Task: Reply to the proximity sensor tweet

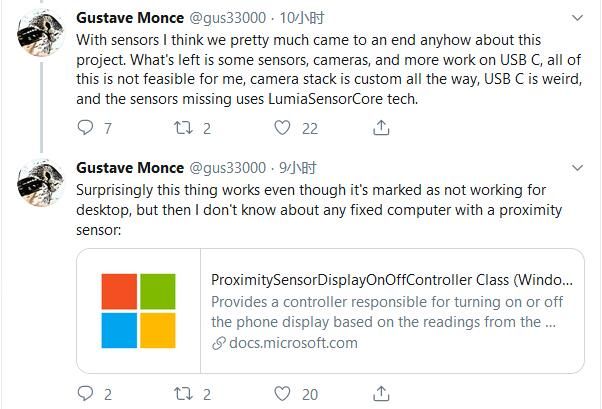Action: click(x=85, y=394)
